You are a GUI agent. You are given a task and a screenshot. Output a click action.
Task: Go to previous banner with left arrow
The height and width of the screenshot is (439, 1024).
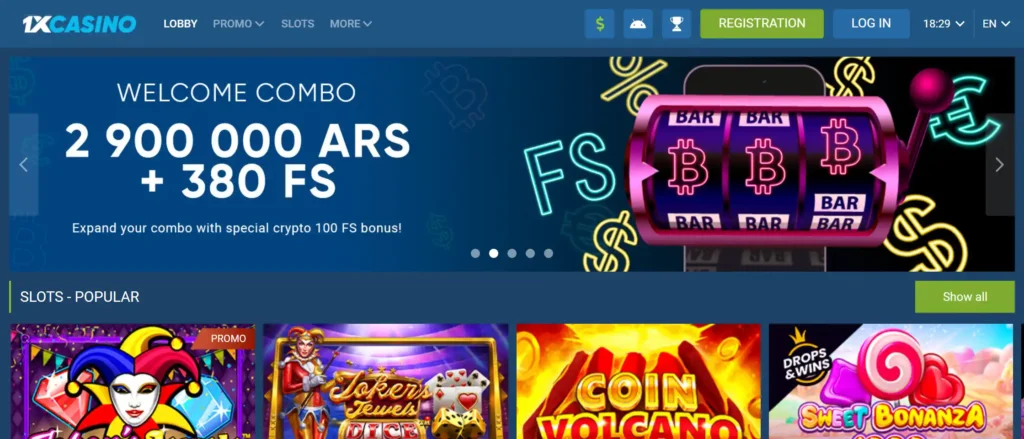(24, 165)
